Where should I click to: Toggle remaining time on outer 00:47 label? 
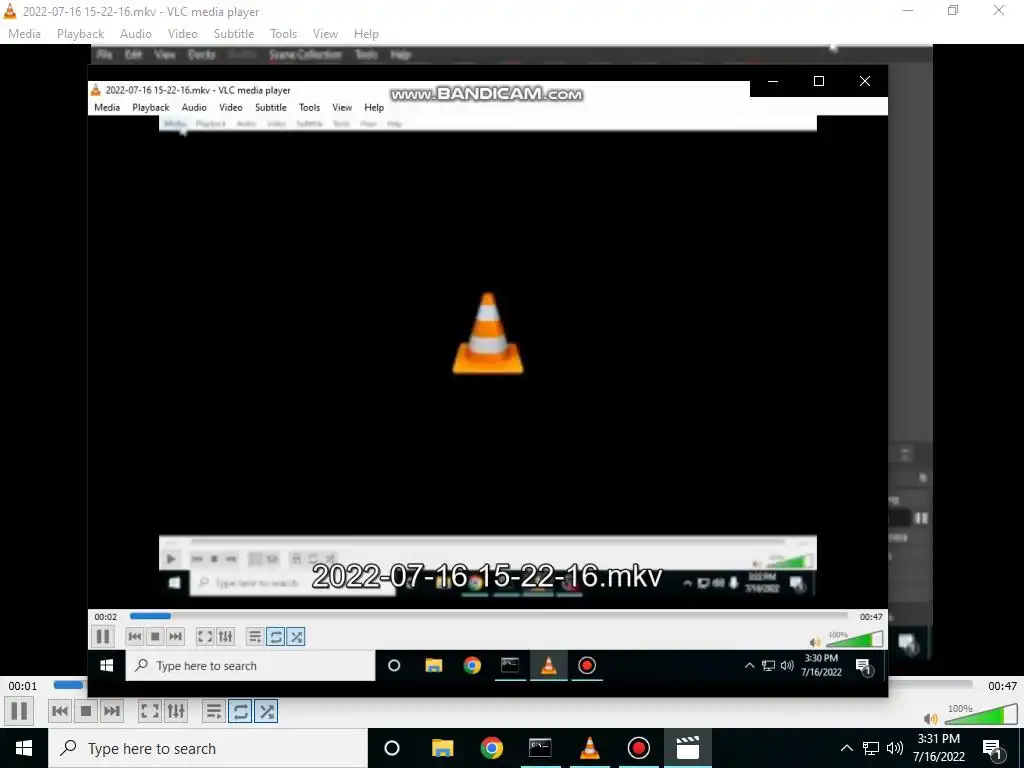(x=1002, y=686)
